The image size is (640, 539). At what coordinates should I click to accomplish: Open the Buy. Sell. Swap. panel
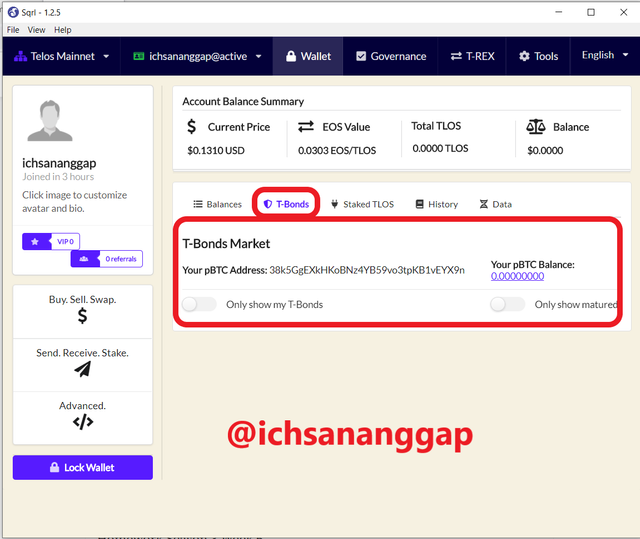pos(83,312)
